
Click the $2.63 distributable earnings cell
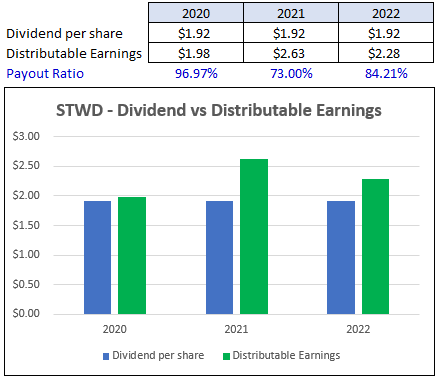291,53
